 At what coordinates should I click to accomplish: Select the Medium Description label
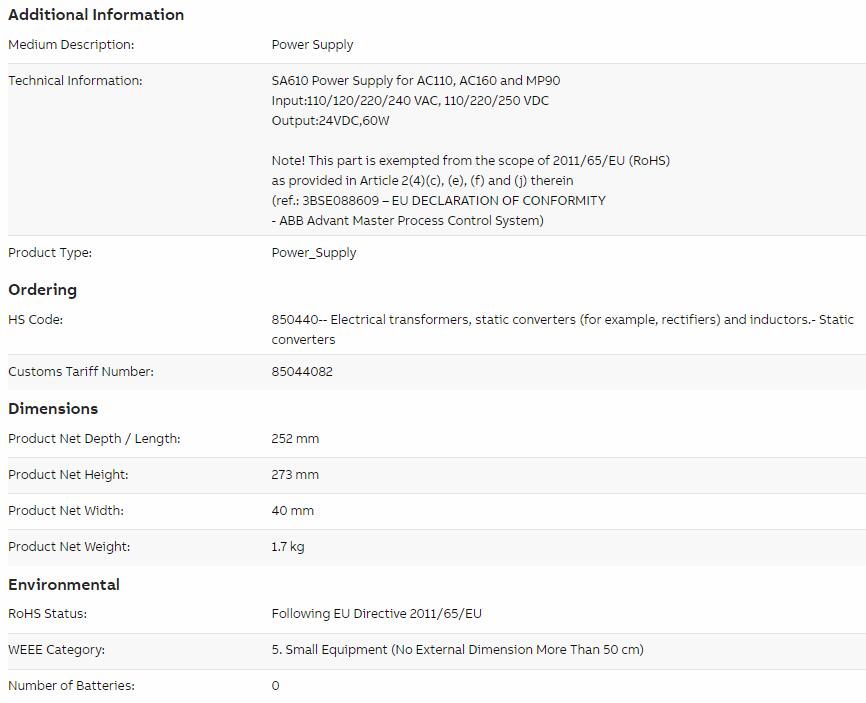pyautogui.click(x=71, y=45)
